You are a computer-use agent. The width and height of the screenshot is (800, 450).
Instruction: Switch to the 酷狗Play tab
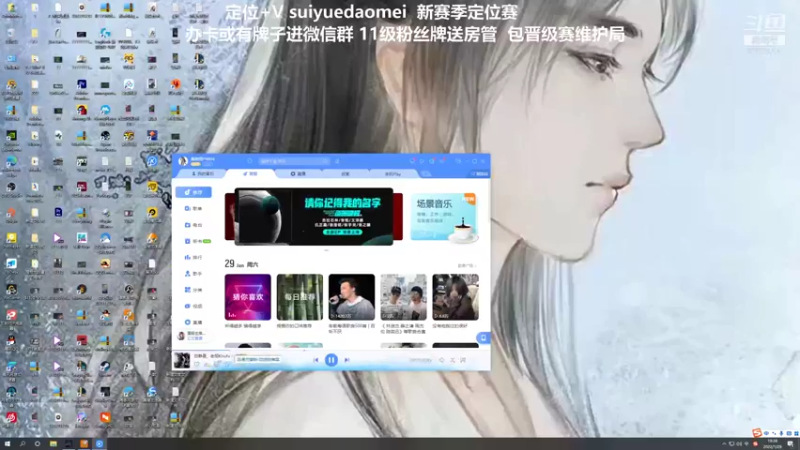coord(393,174)
